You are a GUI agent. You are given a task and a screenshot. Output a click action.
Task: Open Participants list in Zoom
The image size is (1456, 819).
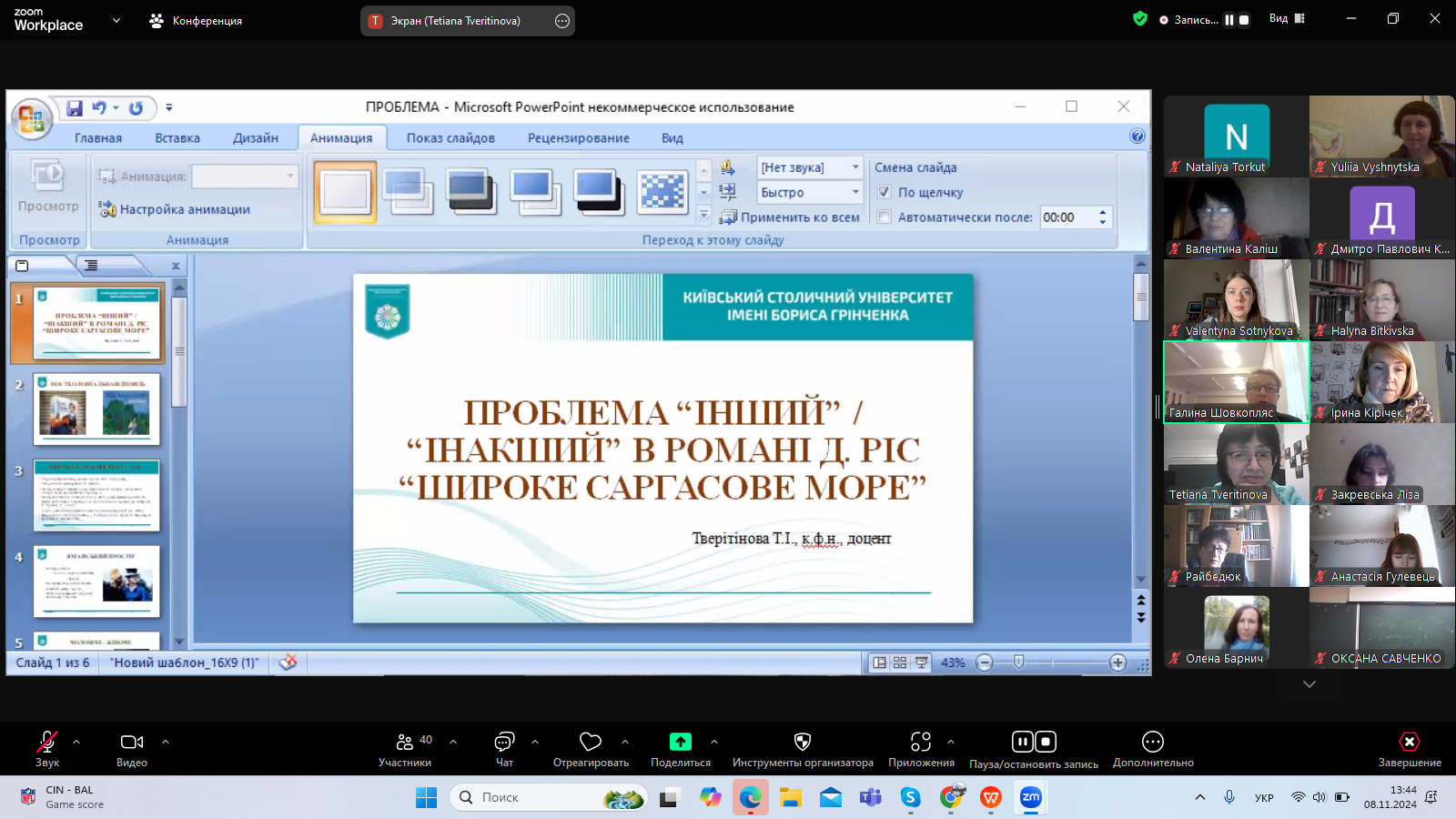tap(405, 743)
